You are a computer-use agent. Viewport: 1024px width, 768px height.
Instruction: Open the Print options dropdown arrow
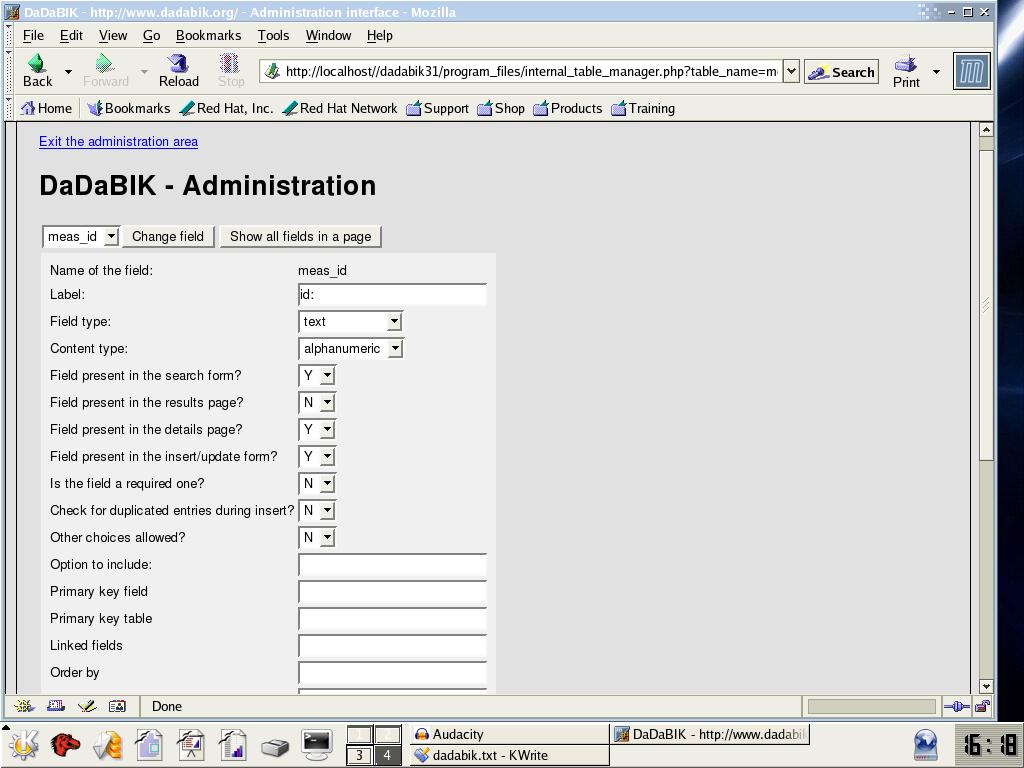click(936, 71)
